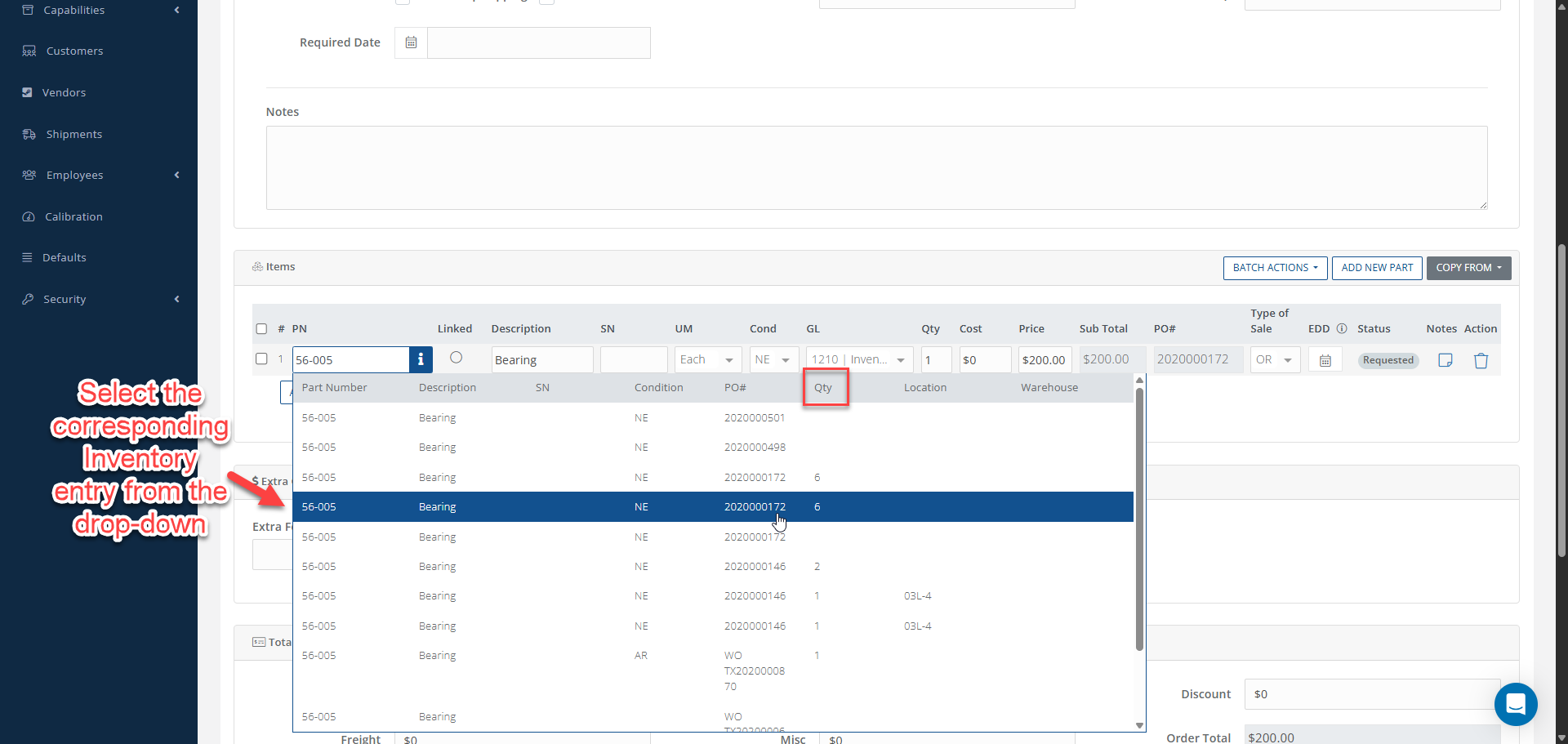Screen dimensions: 1568x744
Task: Open Shipments from the sidebar
Action: tap(73, 134)
